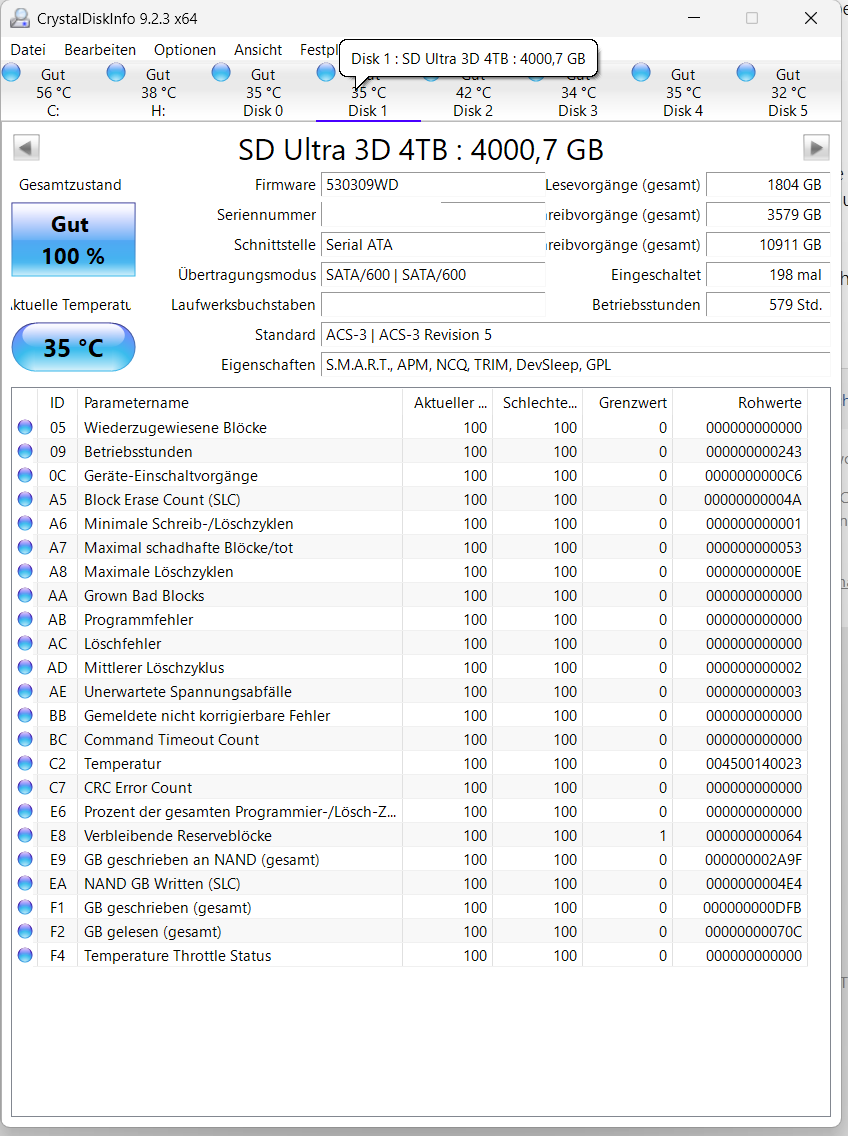Click status orb for Wiederzugewiesene Blöcke row
Viewport: 848px width, 1136px height.
coord(25,427)
